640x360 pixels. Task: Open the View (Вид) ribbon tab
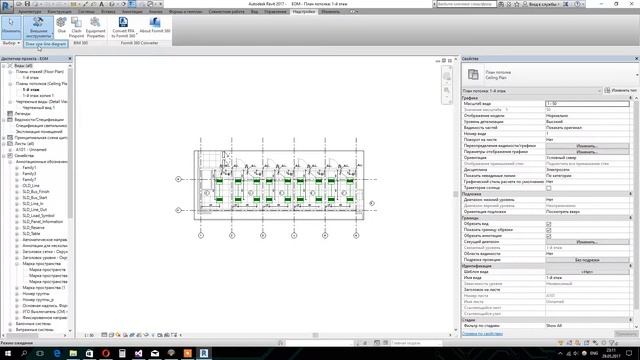click(254, 11)
